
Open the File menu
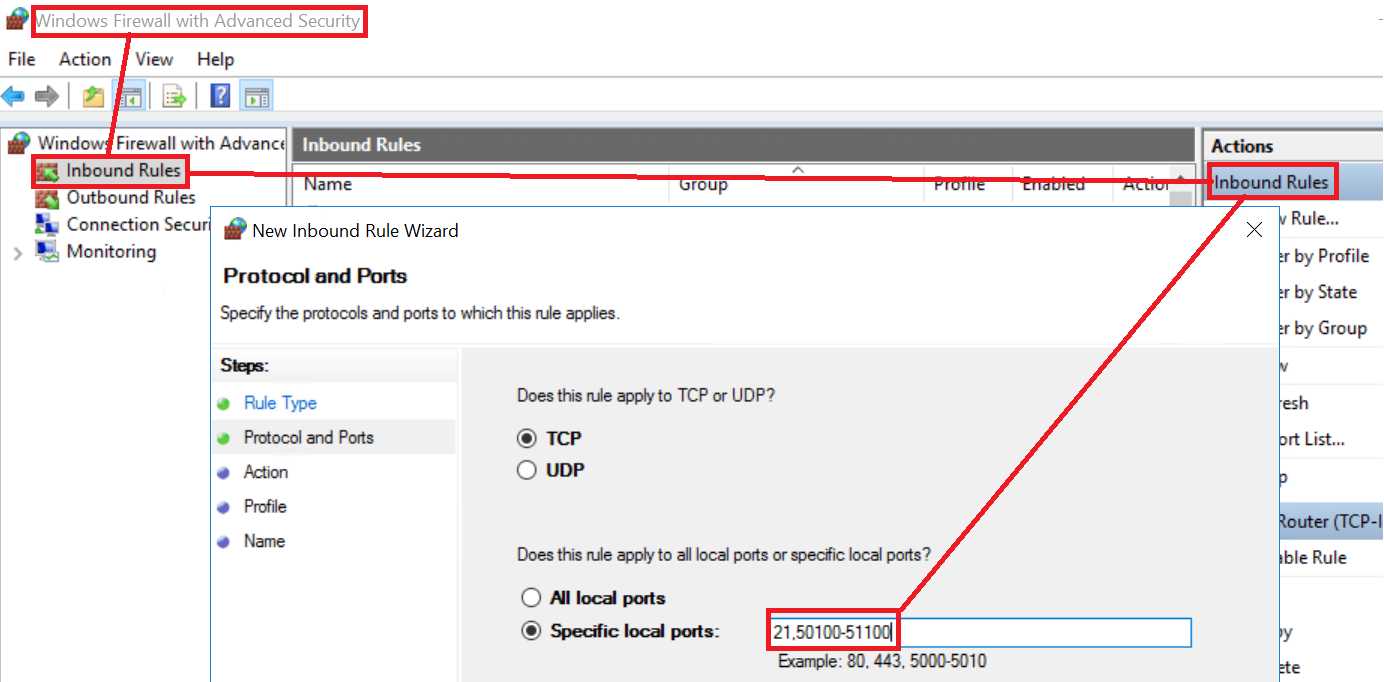click(x=21, y=60)
